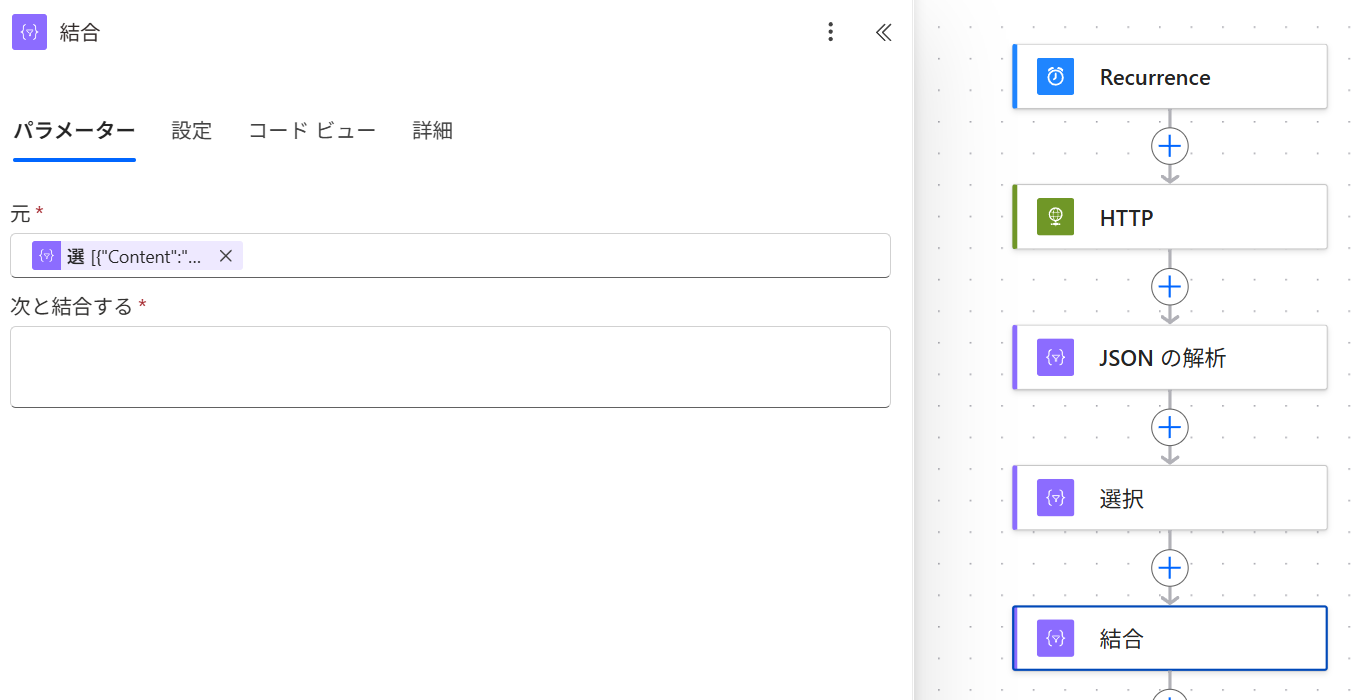The width and height of the screenshot is (1356, 700).
Task: Open the three-dot more options menu
Action: tap(830, 32)
